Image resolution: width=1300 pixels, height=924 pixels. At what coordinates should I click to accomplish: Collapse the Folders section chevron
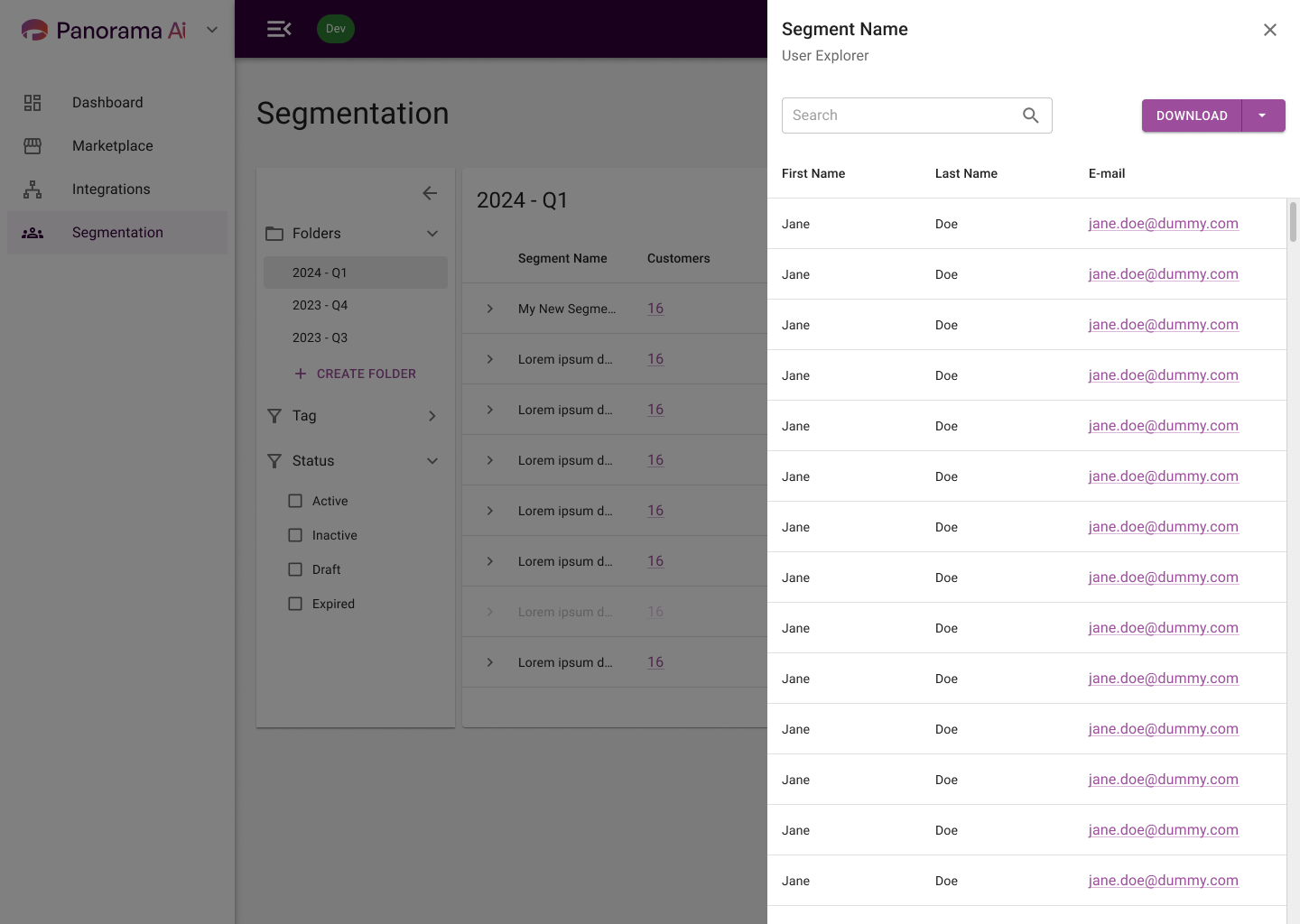[x=432, y=234]
